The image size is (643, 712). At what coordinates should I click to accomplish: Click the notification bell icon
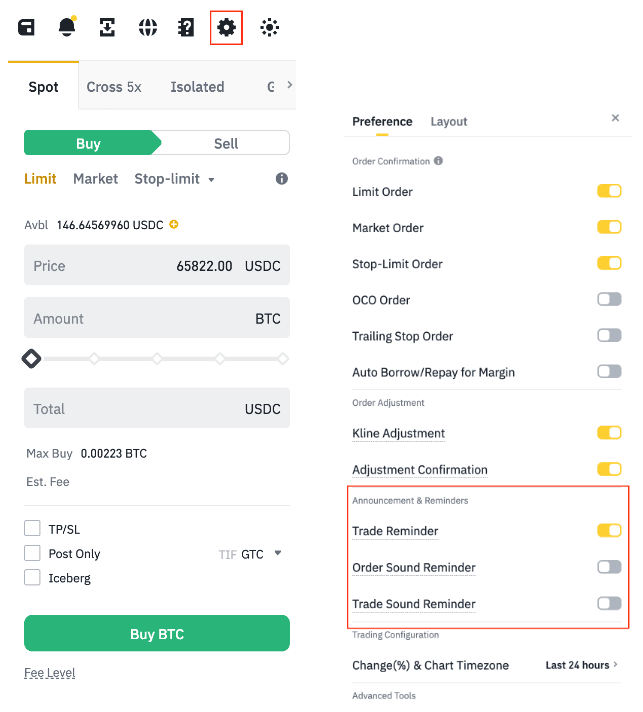coord(67,28)
